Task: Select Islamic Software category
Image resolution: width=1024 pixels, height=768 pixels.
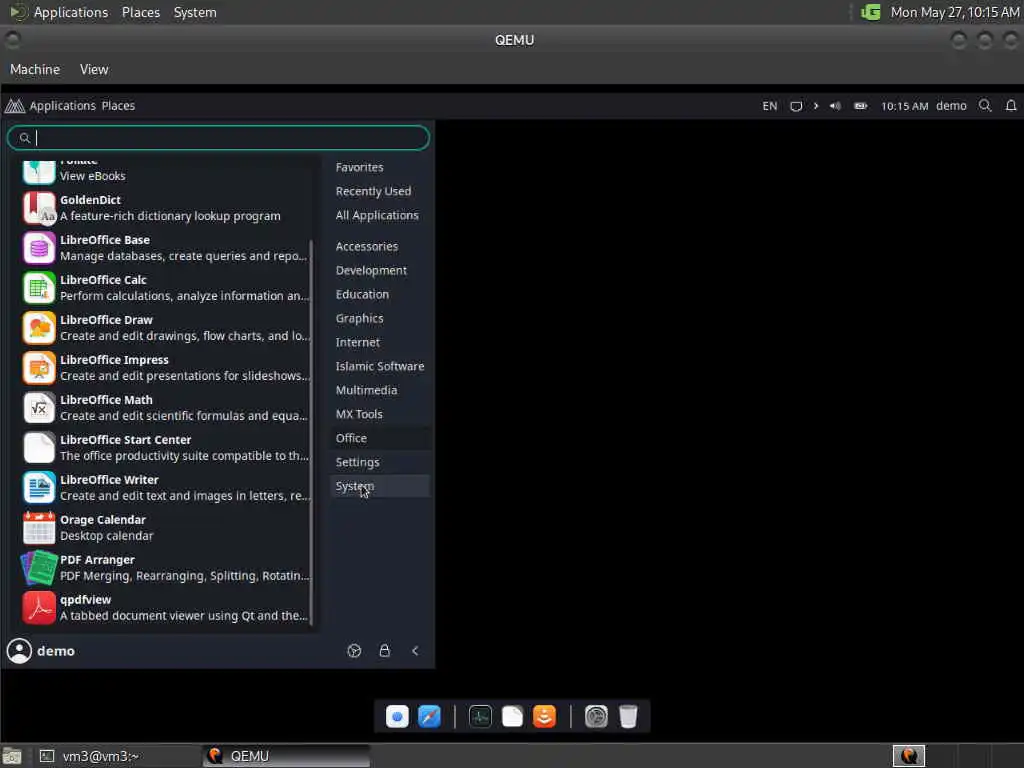Action: [379, 366]
